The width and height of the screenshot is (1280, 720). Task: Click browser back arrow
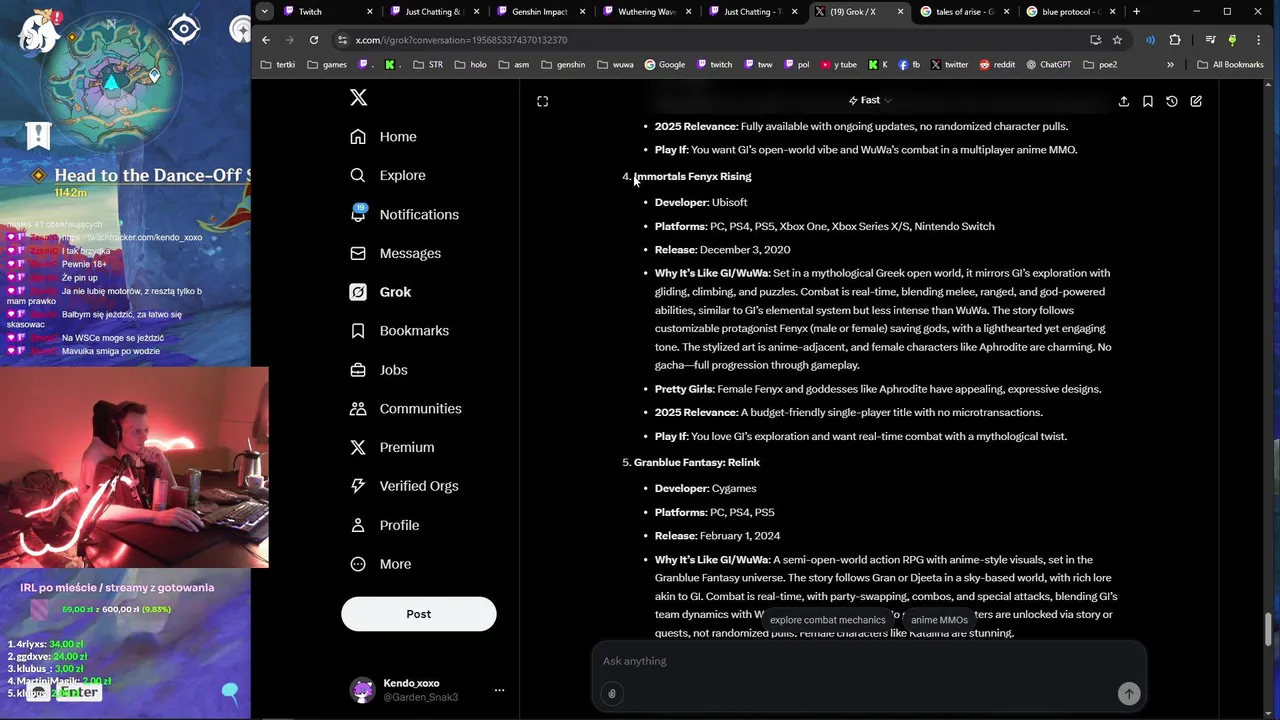[266, 40]
